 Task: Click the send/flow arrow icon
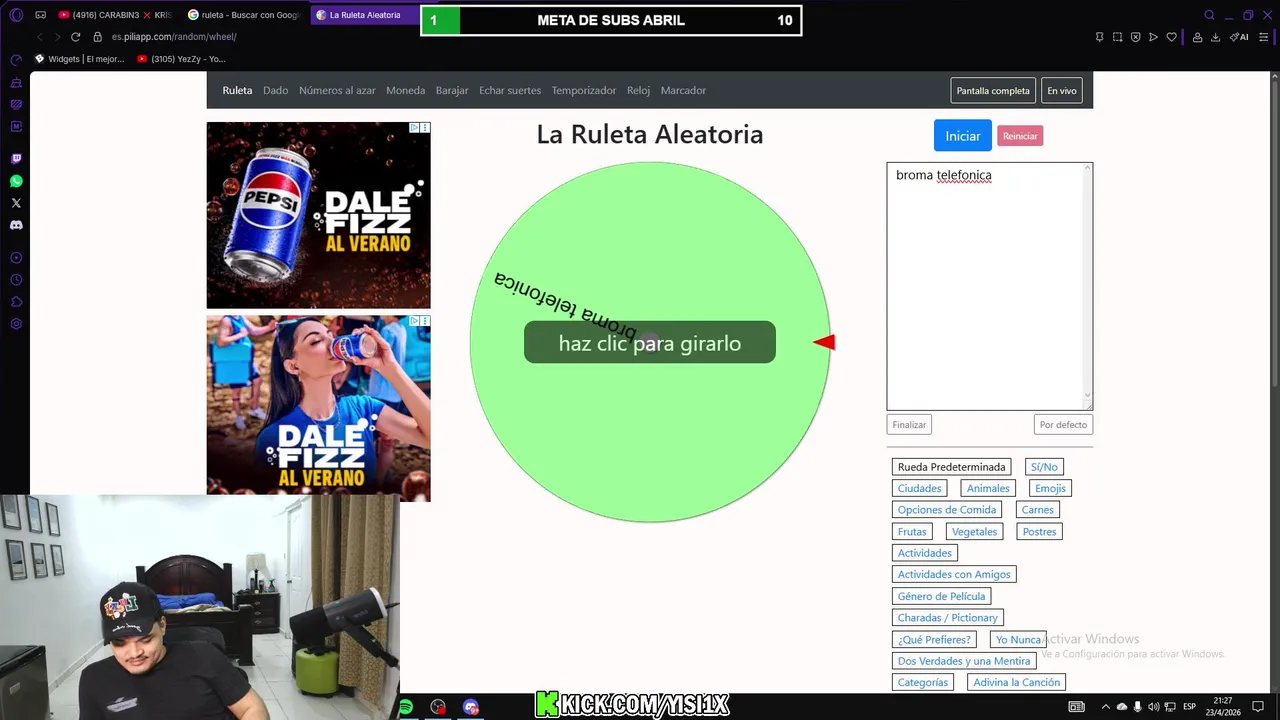point(1153,37)
